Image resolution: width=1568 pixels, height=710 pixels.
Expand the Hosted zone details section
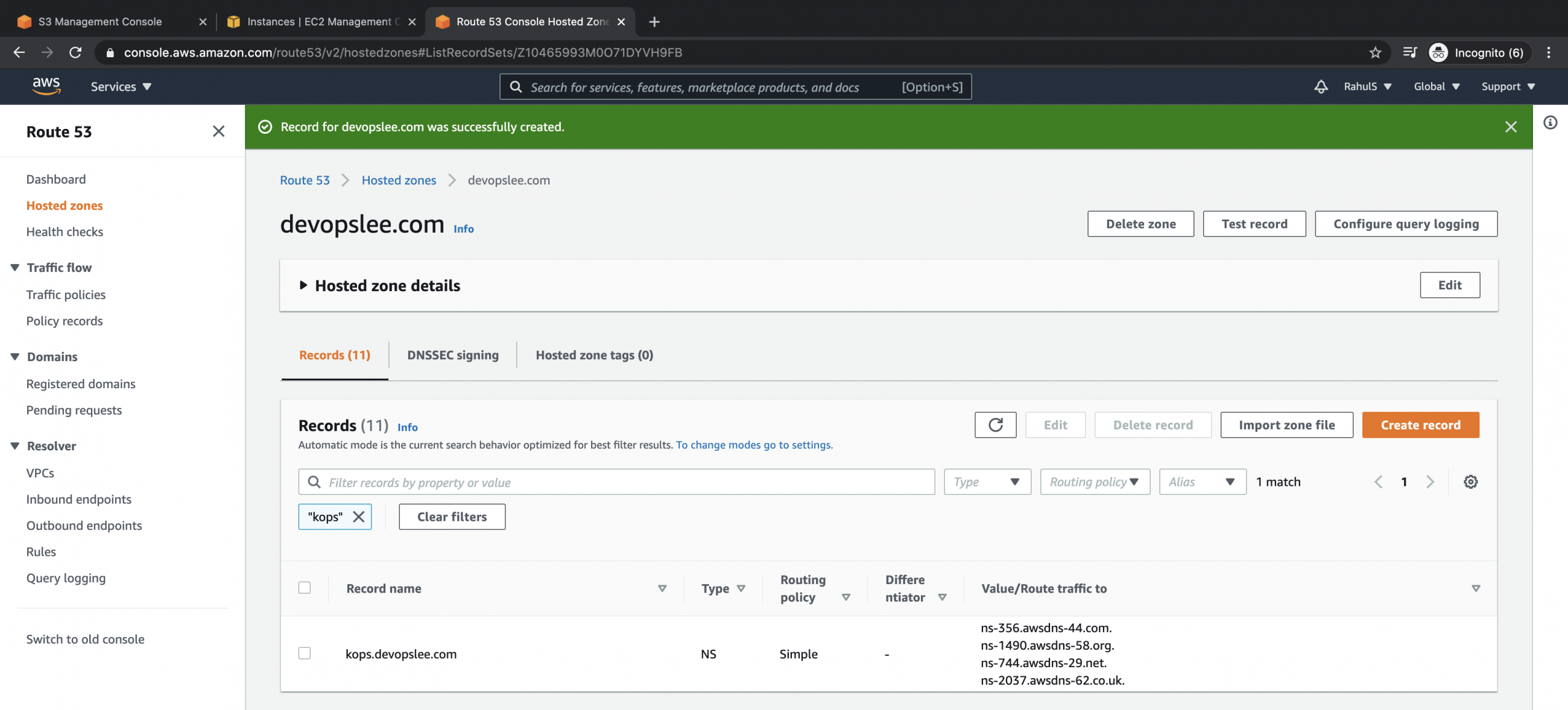pos(303,285)
